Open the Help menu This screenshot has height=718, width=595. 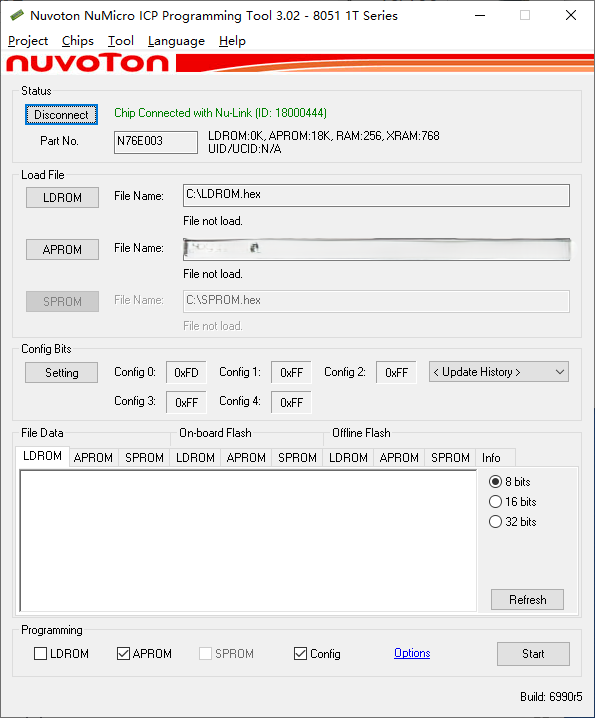tap(232, 41)
